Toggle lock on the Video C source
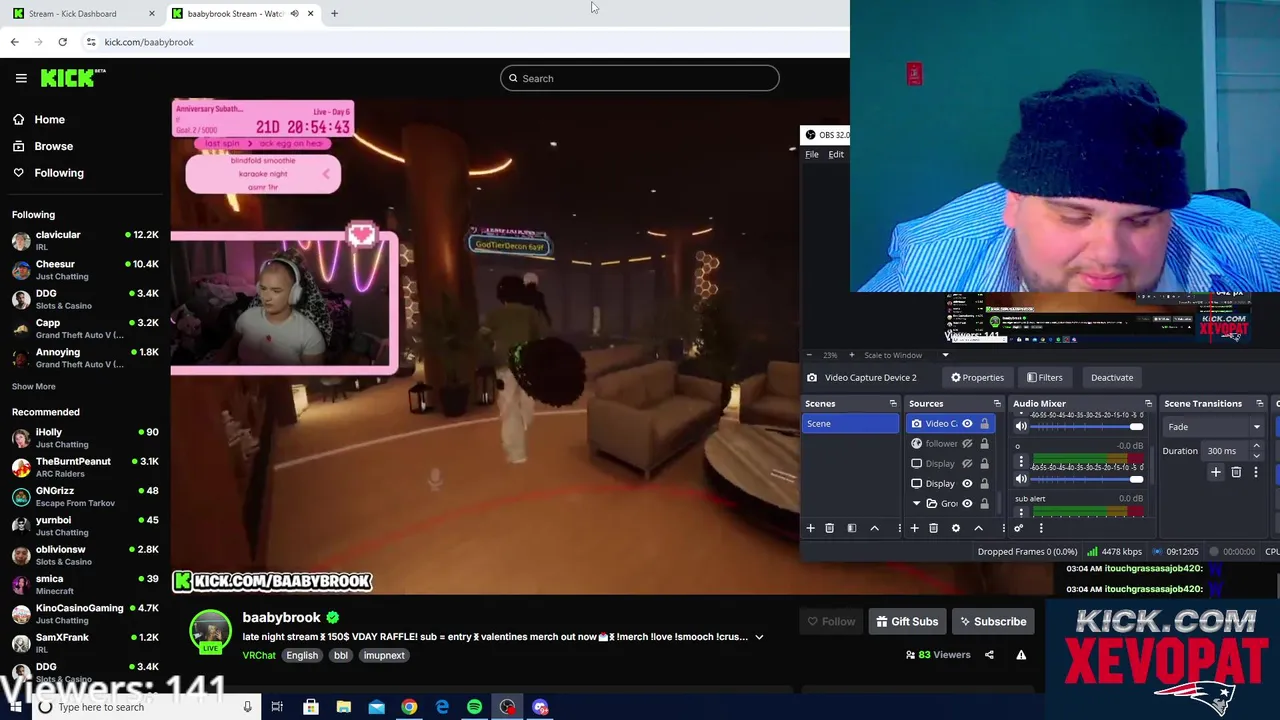 pyautogui.click(x=984, y=424)
